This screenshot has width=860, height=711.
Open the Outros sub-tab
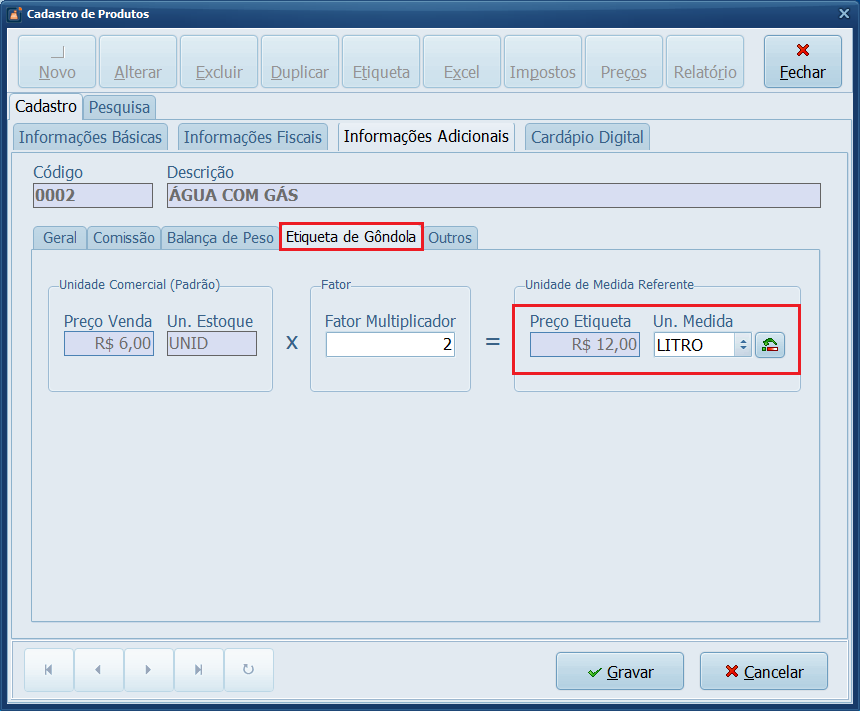(450, 238)
